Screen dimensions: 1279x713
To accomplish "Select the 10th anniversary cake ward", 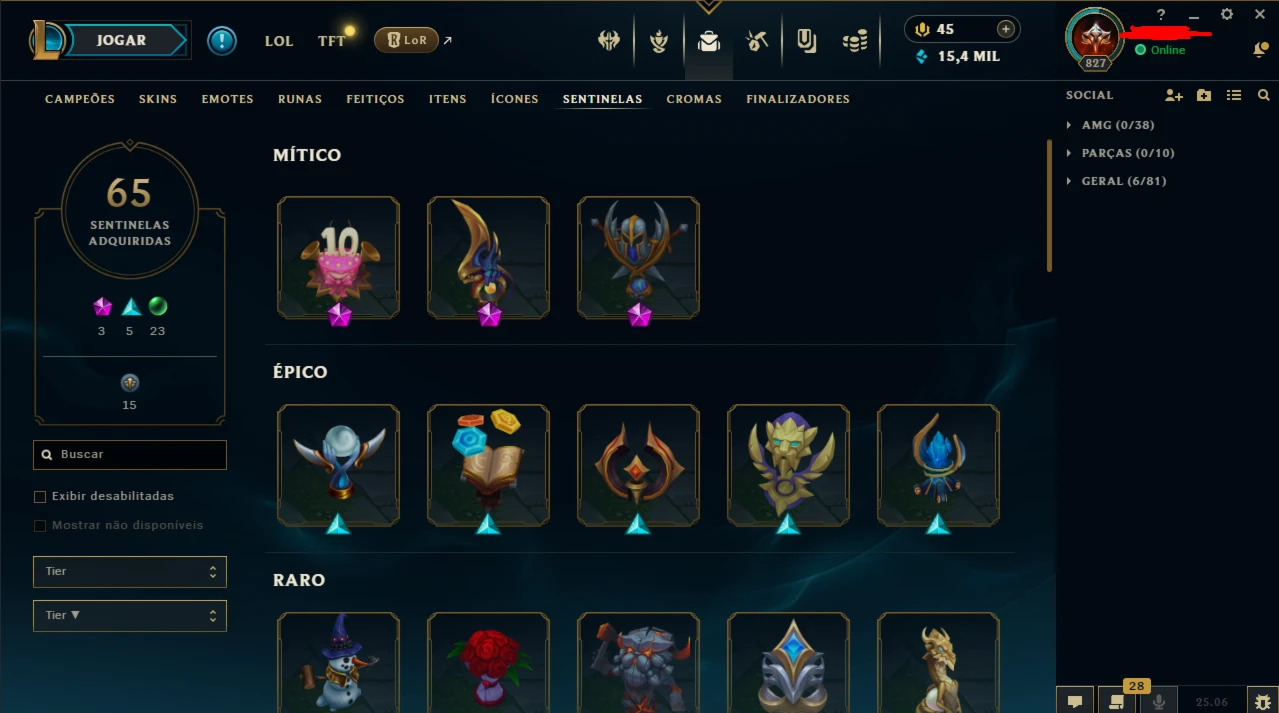I will 338,258.
